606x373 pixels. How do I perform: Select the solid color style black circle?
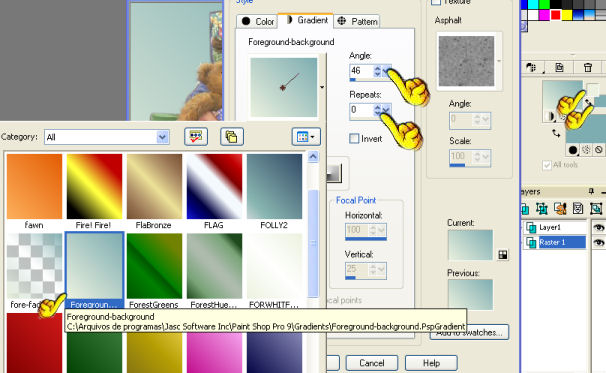tap(573, 150)
